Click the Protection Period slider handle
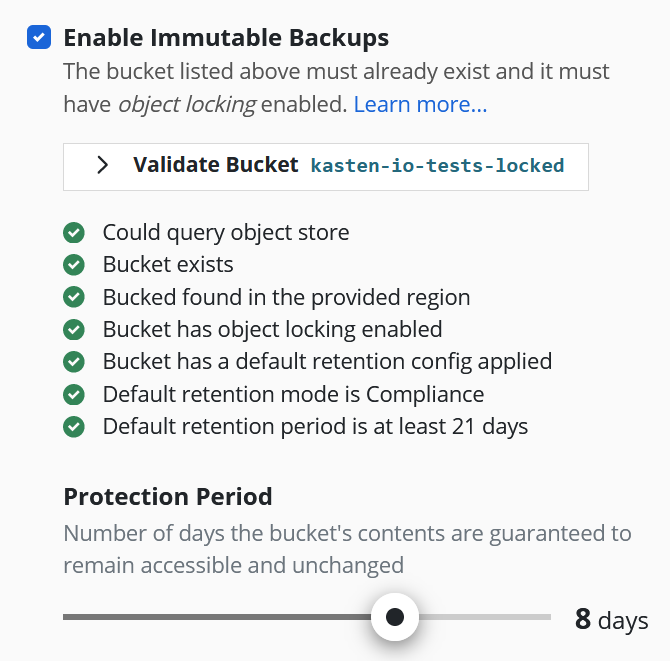The height and width of the screenshot is (661, 670). (x=395, y=617)
